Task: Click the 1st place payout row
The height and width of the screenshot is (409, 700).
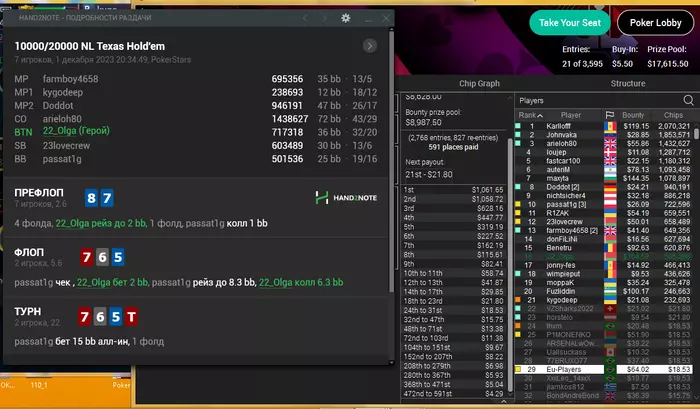Action: [453, 190]
